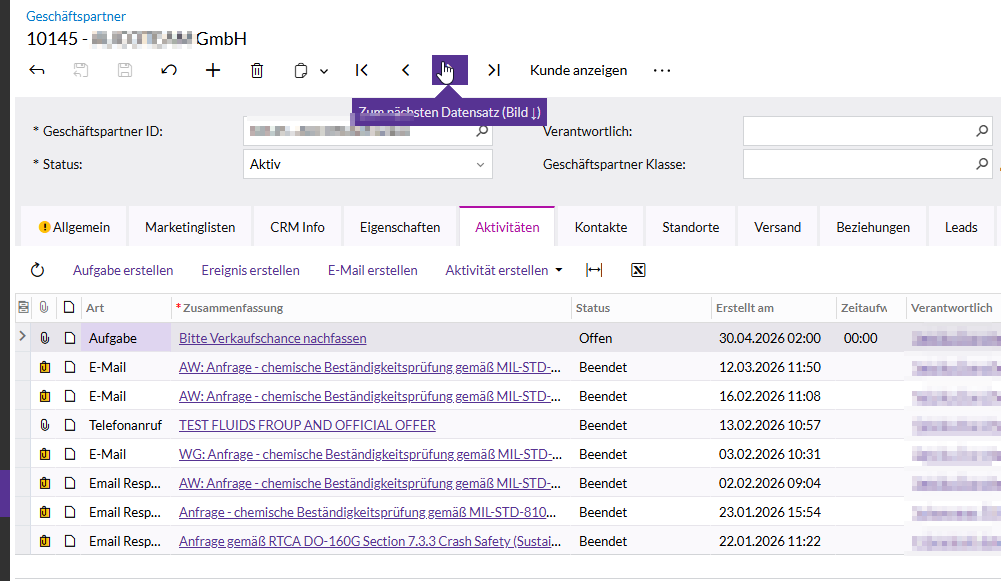
Task: Refresh the activities grid
Action: (38, 270)
